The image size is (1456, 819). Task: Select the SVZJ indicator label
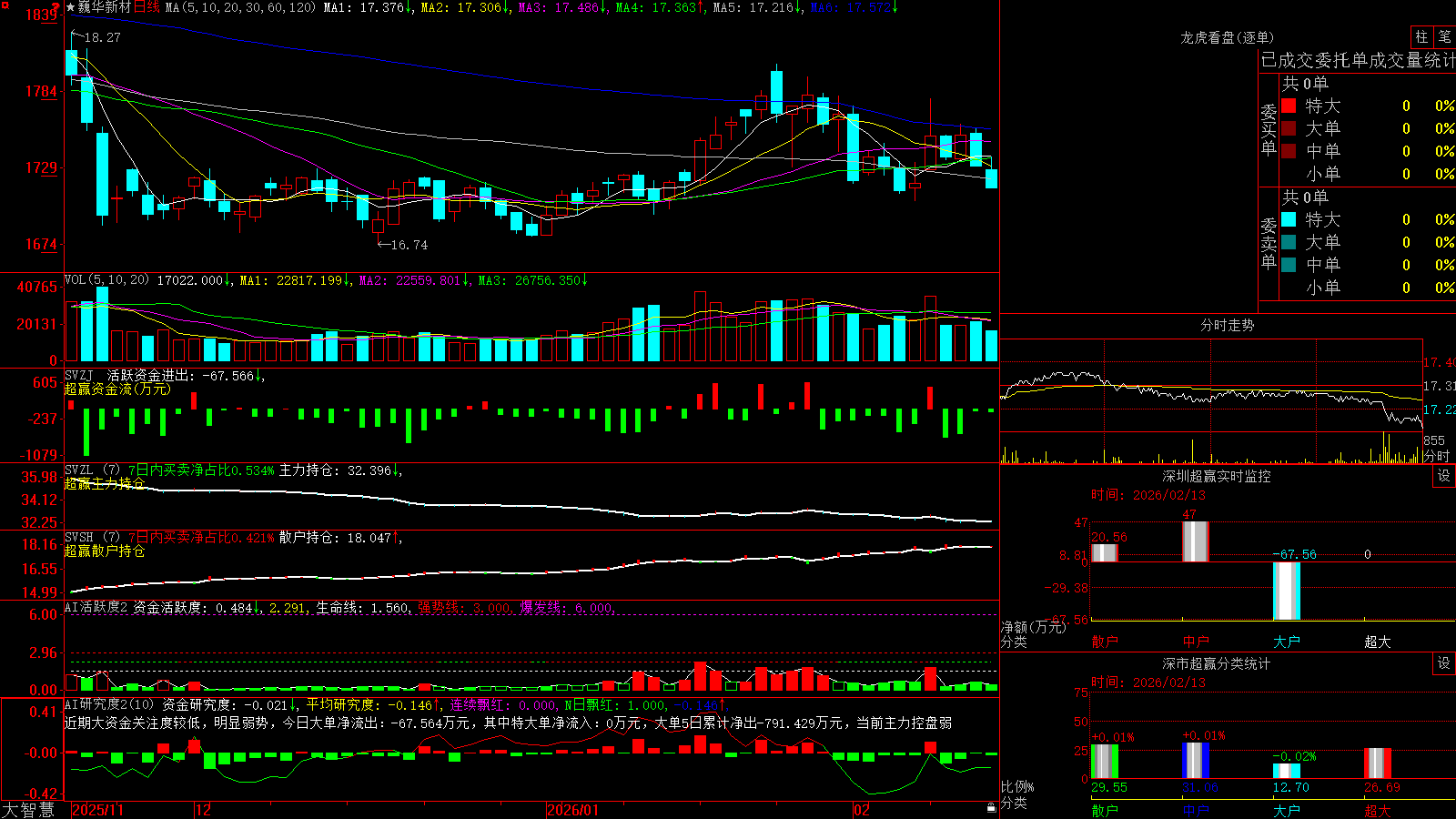[79, 375]
